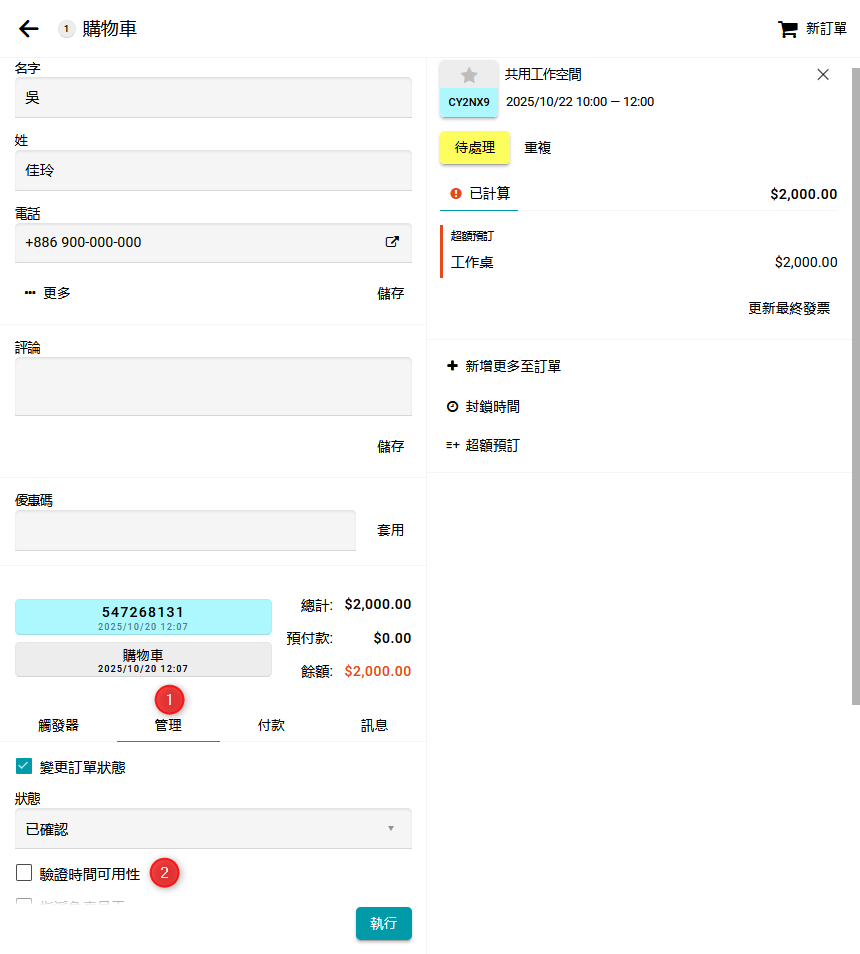Switch to the 付款 tab
Viewport: 860px width, 954px height.
point(271,725)
